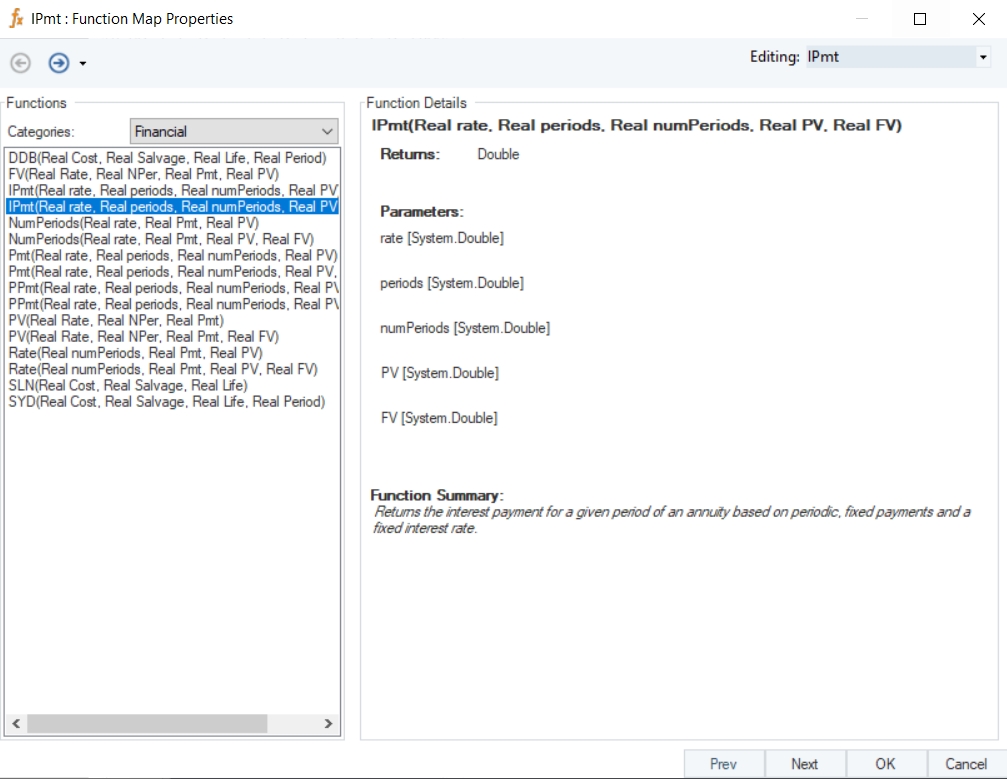Confirm with the OK button
The width and height of the screenshot is (1007, 779).
click(885, 764)
